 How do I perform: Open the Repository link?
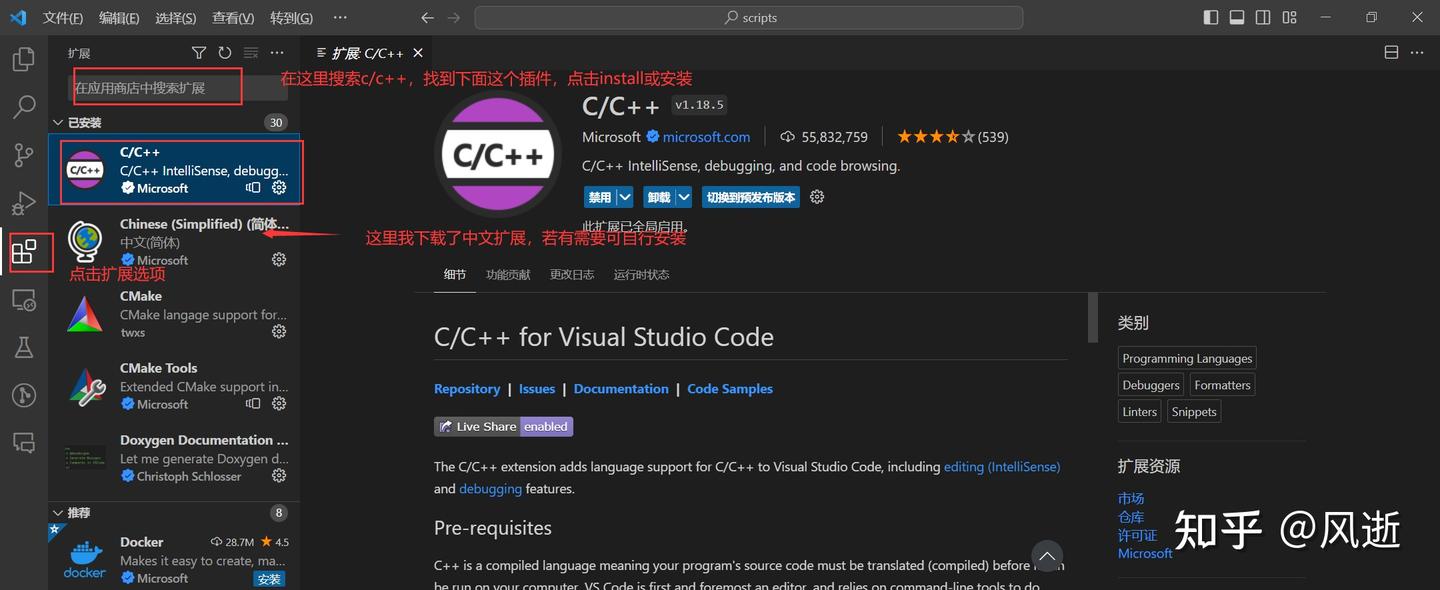pos(467,388)
